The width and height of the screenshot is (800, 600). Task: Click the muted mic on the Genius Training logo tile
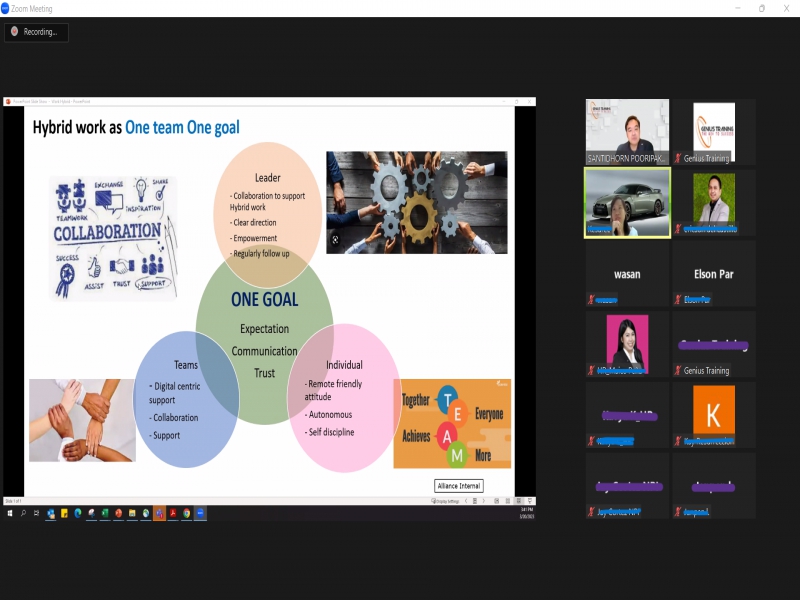[678, 158]
